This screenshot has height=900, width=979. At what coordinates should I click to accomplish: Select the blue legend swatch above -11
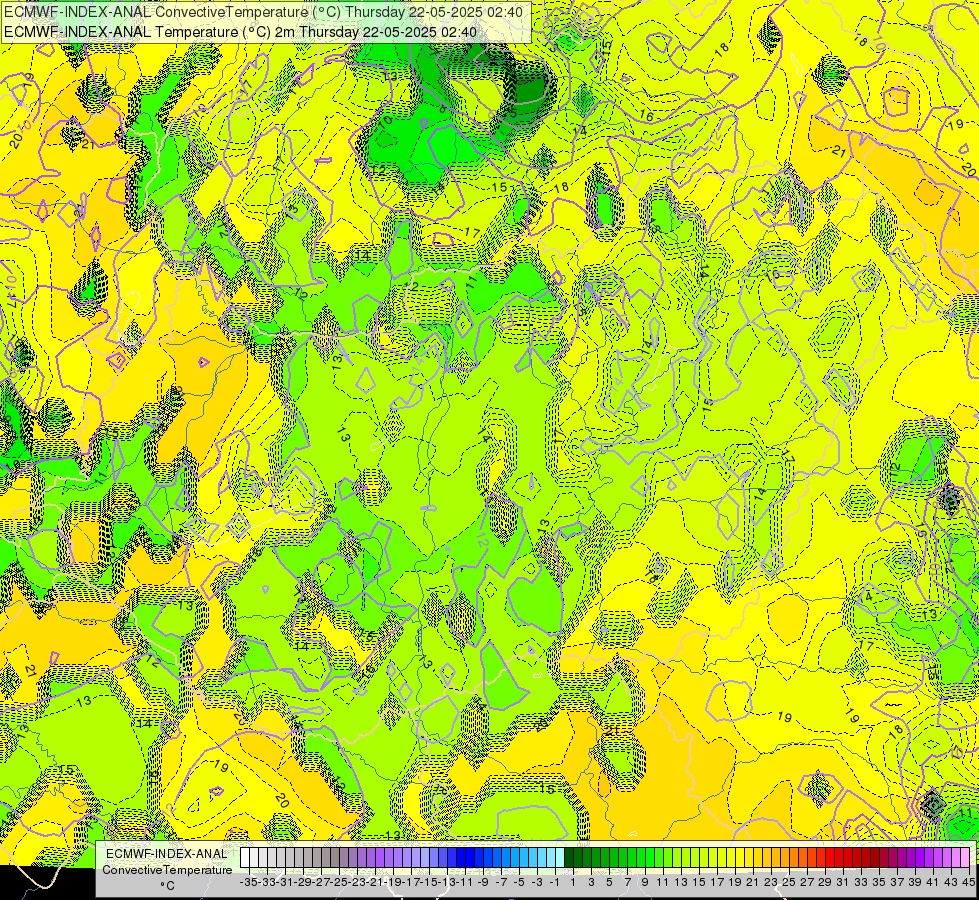[x=461, y=858]
